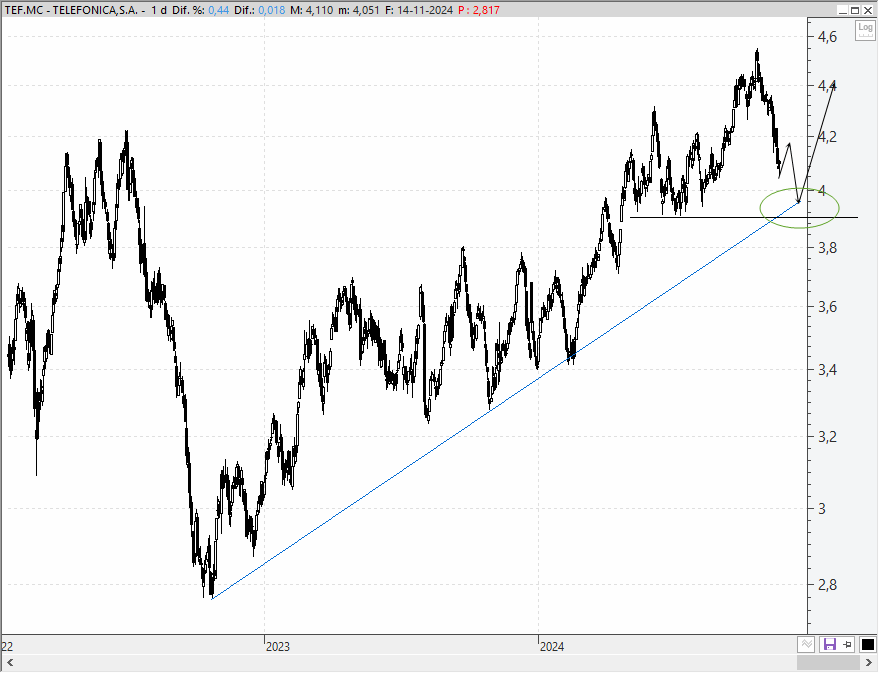The width and height of the screenshot is (879, 673).
Task: Click the Dif. value 0,018
Action: pos(272,10)
